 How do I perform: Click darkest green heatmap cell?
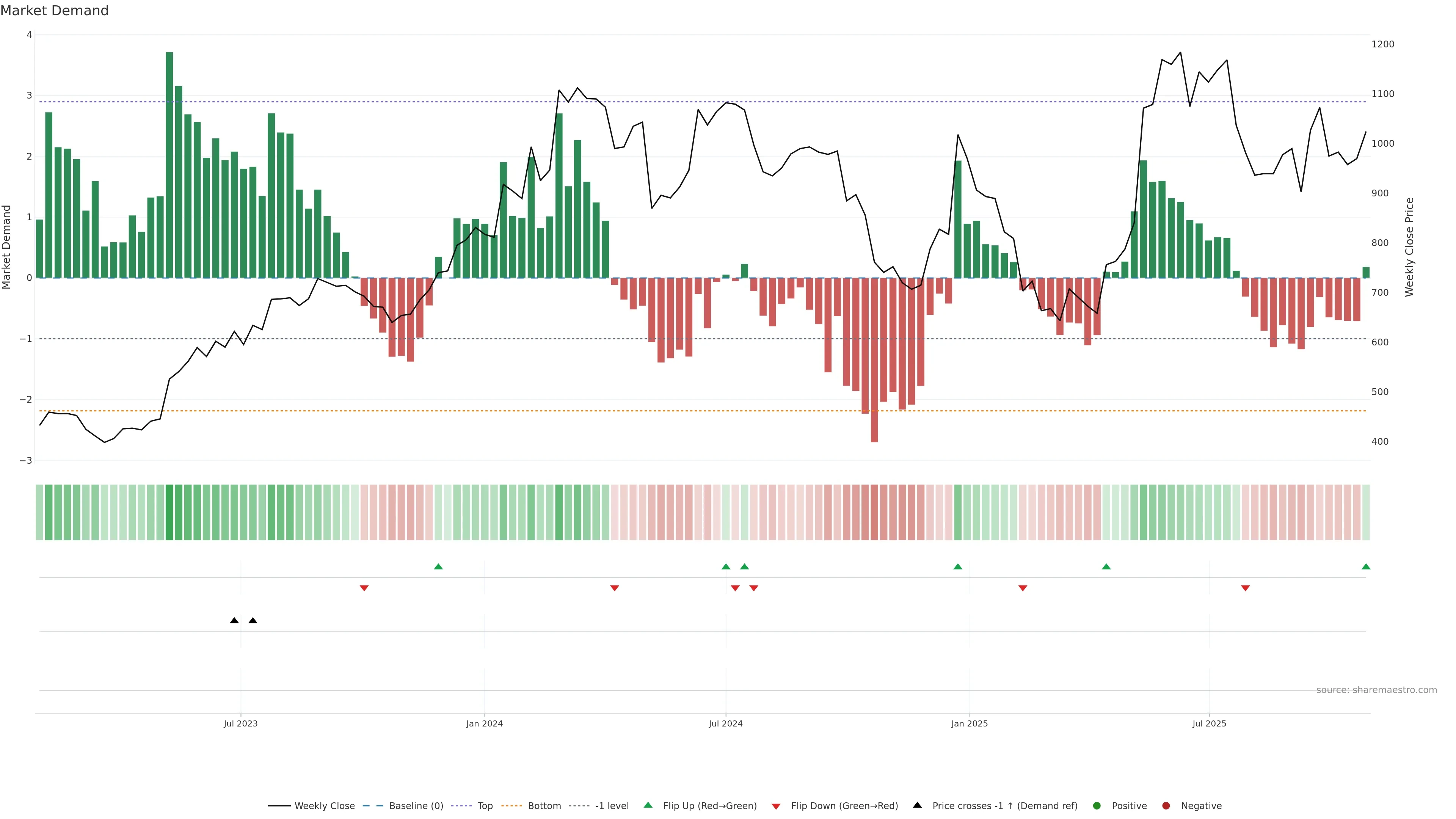point(169,512)
